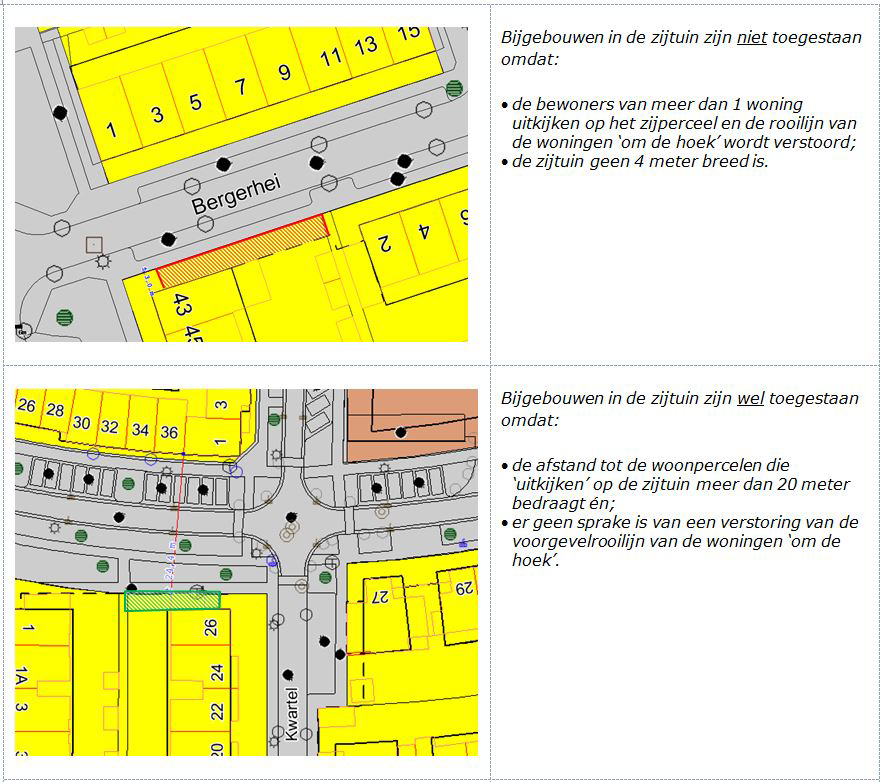This screenshot has height=782, width=882.
Task: Click a black lamppost dot on Bergerhei
Action: (223, 161)
